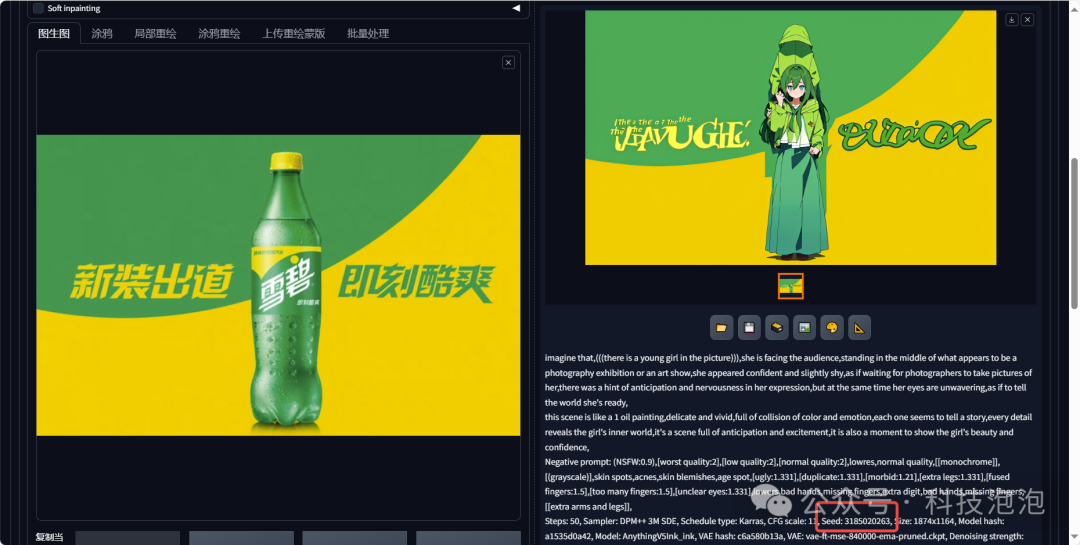The width and height of the screenshot is (1080, 545).
Task: Open the images output folder icon
Action: (721, 327)
